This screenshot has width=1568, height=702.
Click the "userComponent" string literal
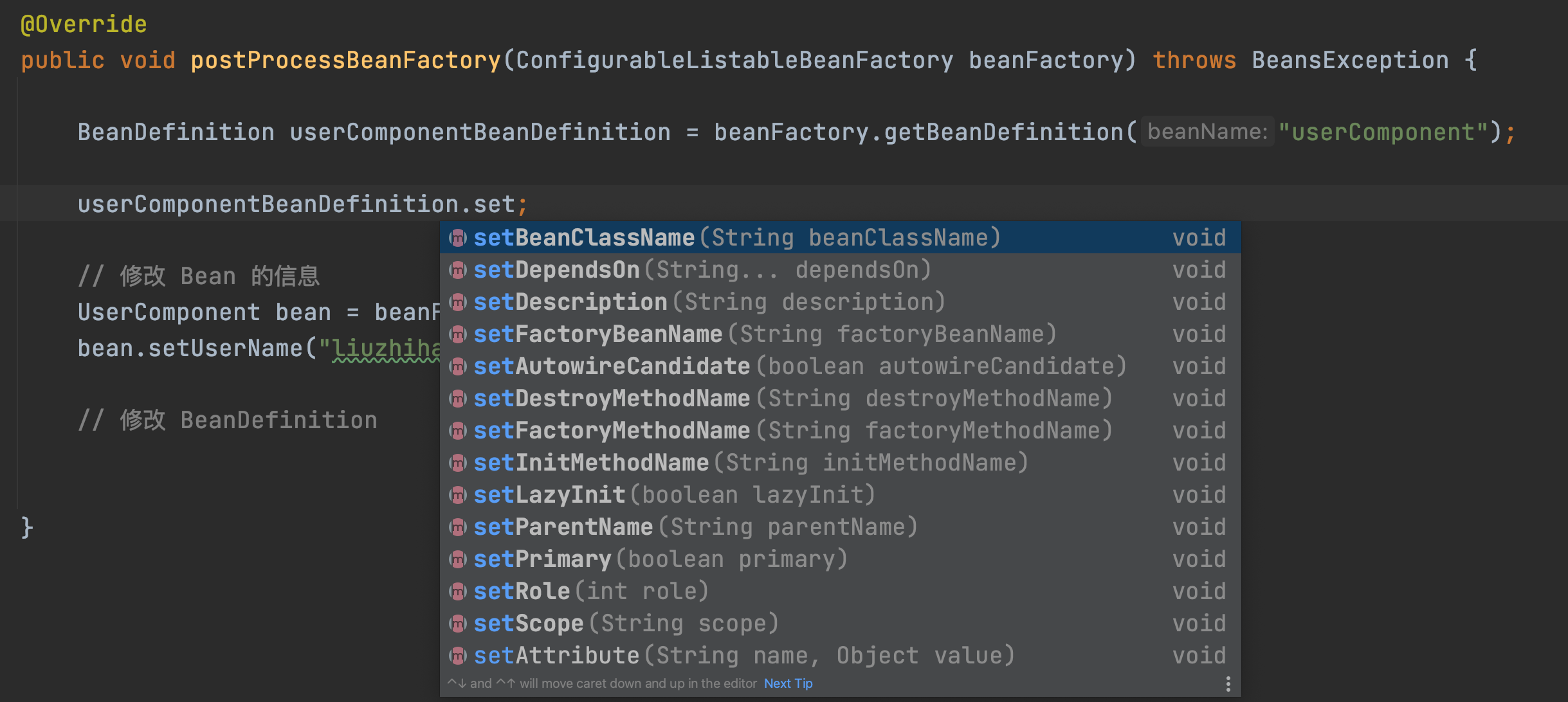tap(1383, 132)
